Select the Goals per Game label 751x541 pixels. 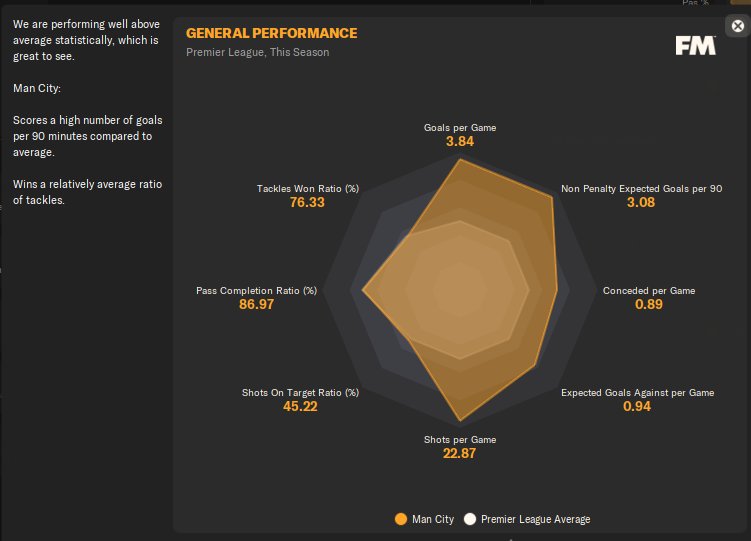pyautogui.click(x=460, y=128)
